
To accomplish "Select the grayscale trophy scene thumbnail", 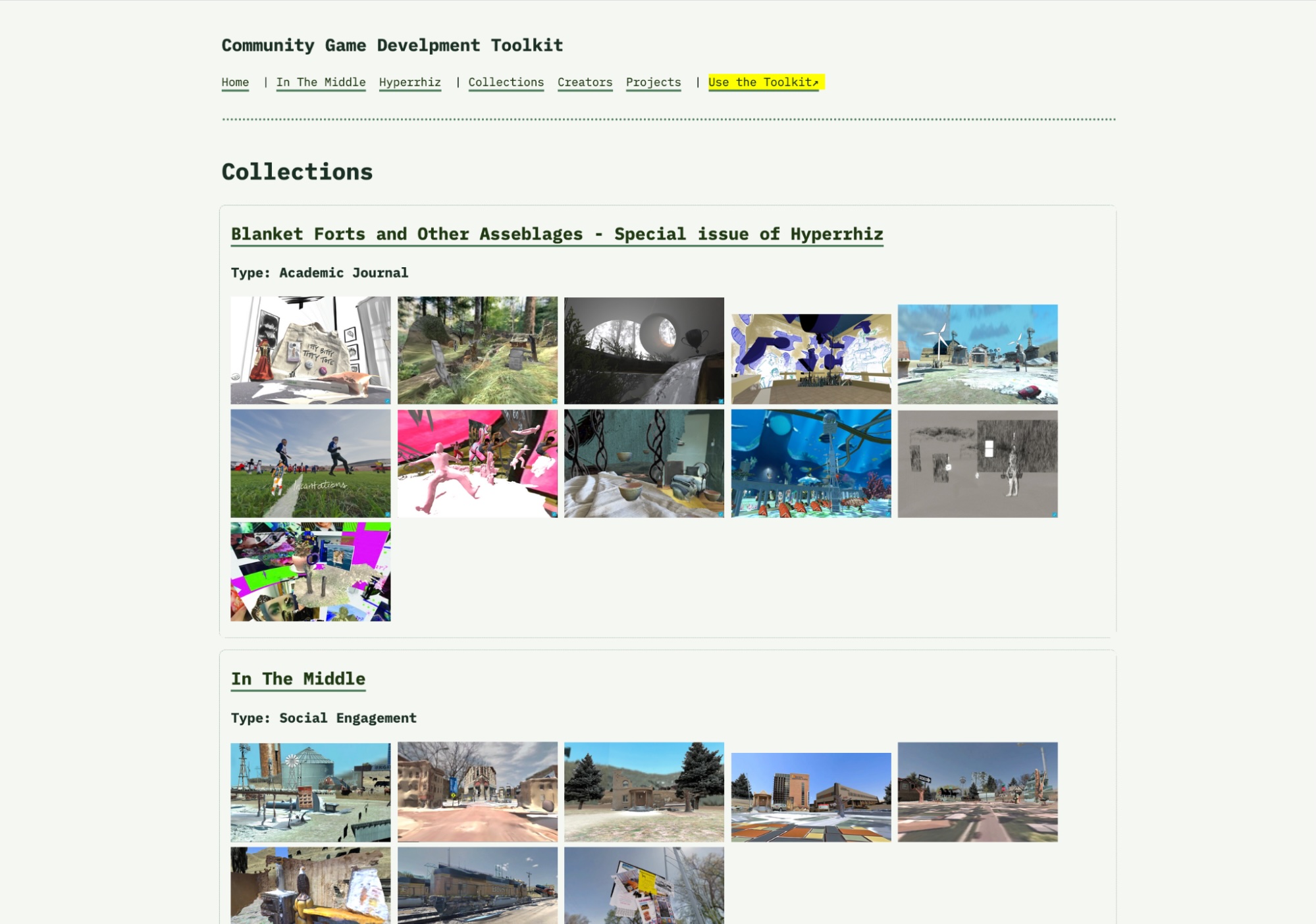I will coord(644,350).
